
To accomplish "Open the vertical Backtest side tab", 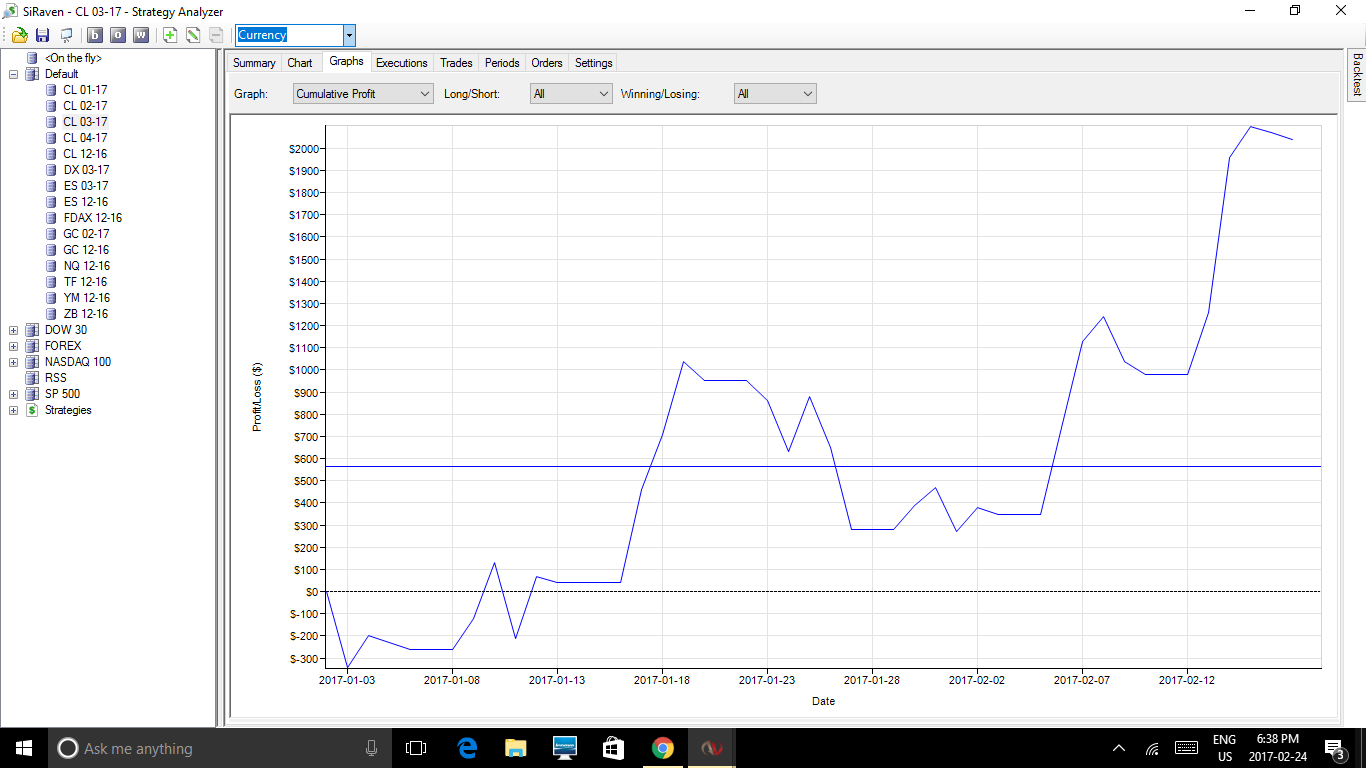I will coord(1357,74).
